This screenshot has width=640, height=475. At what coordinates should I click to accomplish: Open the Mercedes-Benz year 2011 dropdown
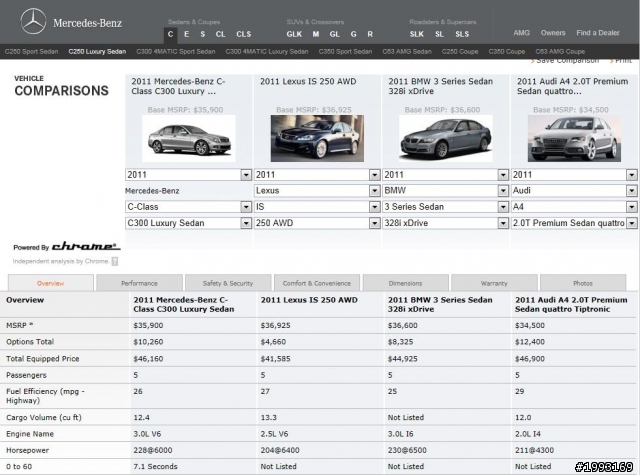[188, 175]
